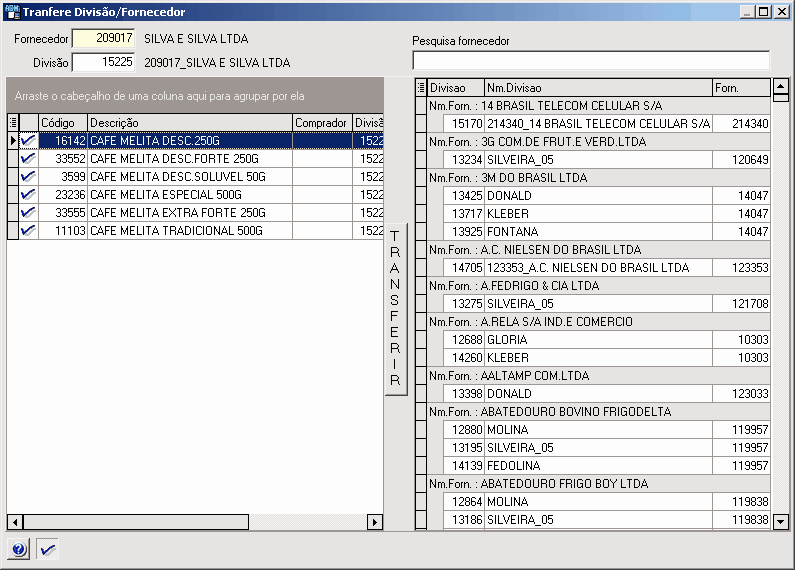Sort by Código column header

click(63, 122)
